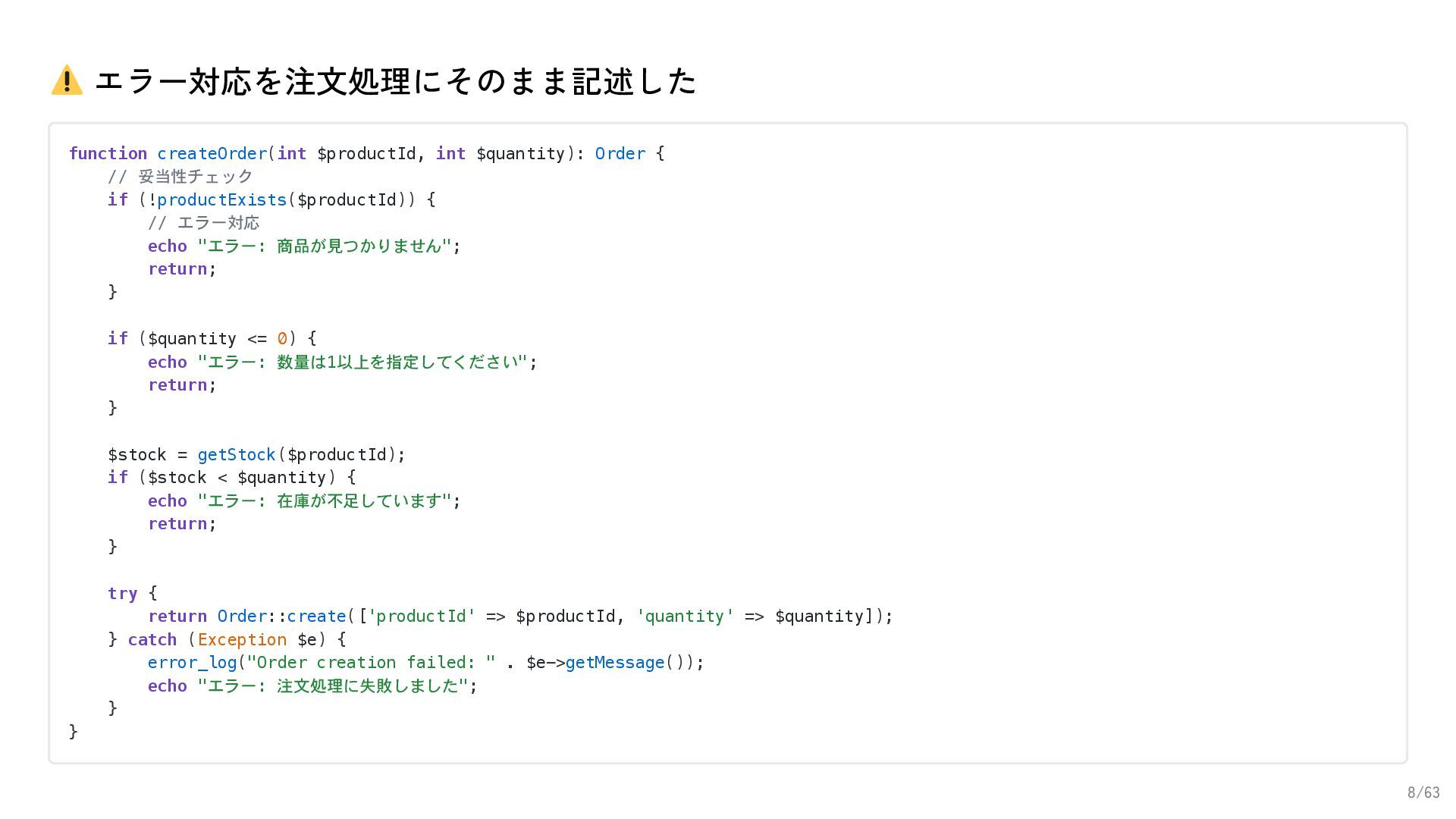Click the 商品が見つかりません error string
The height and width of the screenshot is (819, 1456).
[x=325, y=246]
